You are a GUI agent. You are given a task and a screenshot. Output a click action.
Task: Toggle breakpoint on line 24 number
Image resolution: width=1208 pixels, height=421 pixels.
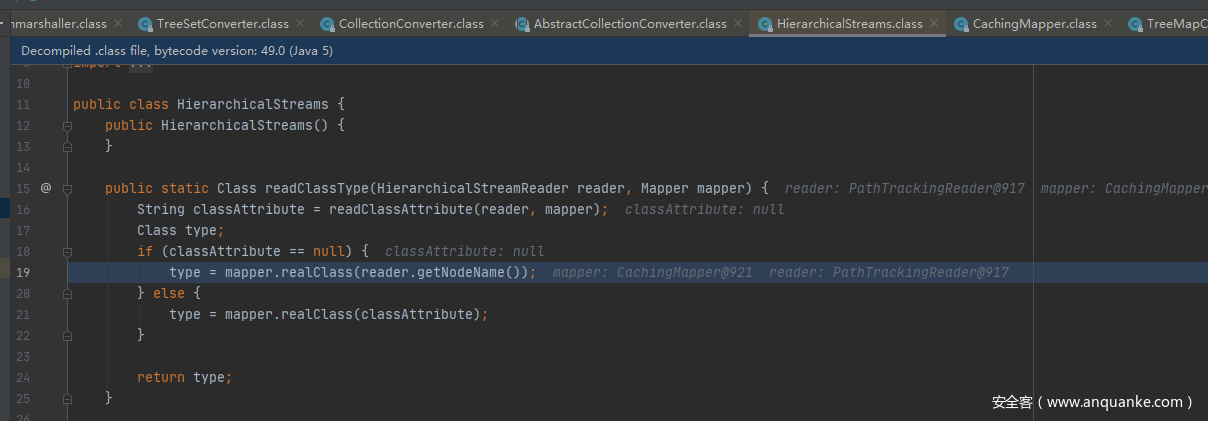tap(23, 377)
